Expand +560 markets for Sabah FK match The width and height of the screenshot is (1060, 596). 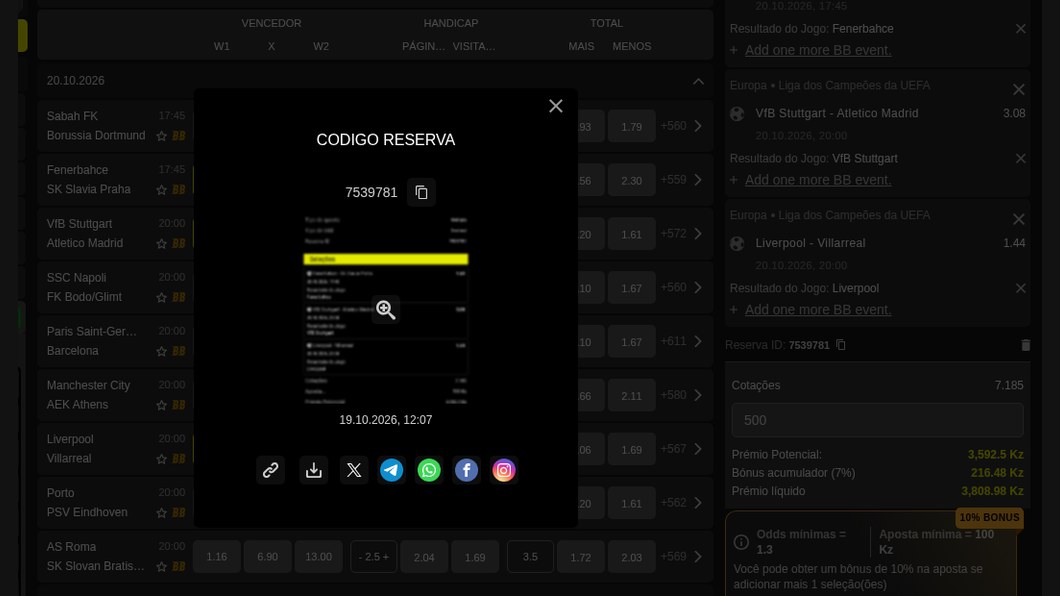(x=682, y=126)
